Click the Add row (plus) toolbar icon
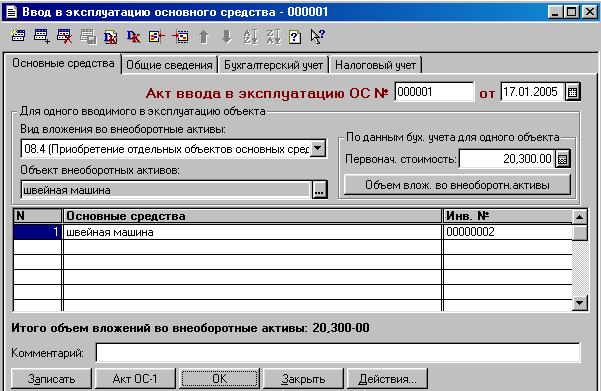 tap(41, 36)
